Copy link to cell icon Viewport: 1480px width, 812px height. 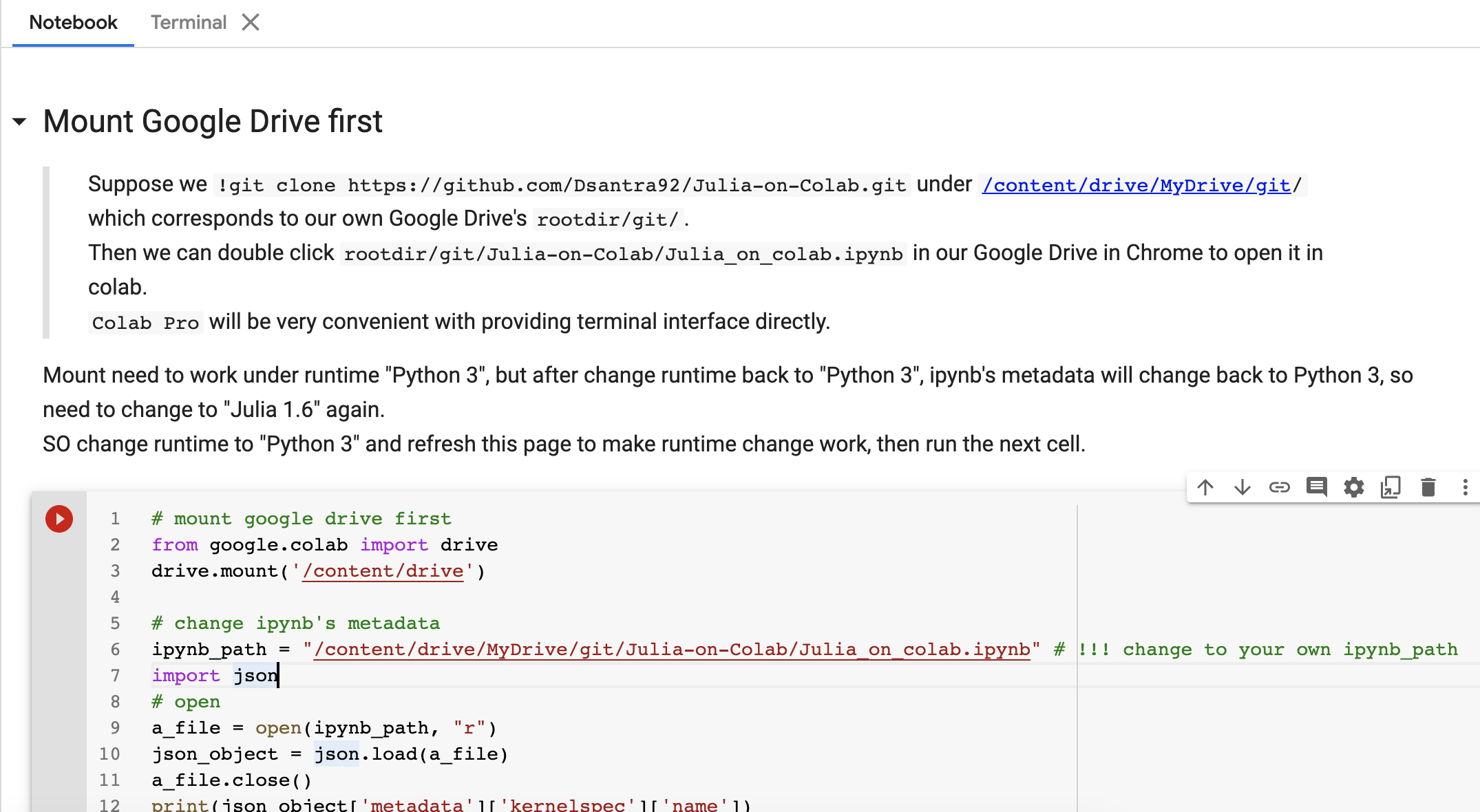pyautogui.click(x=1279, y=488)
